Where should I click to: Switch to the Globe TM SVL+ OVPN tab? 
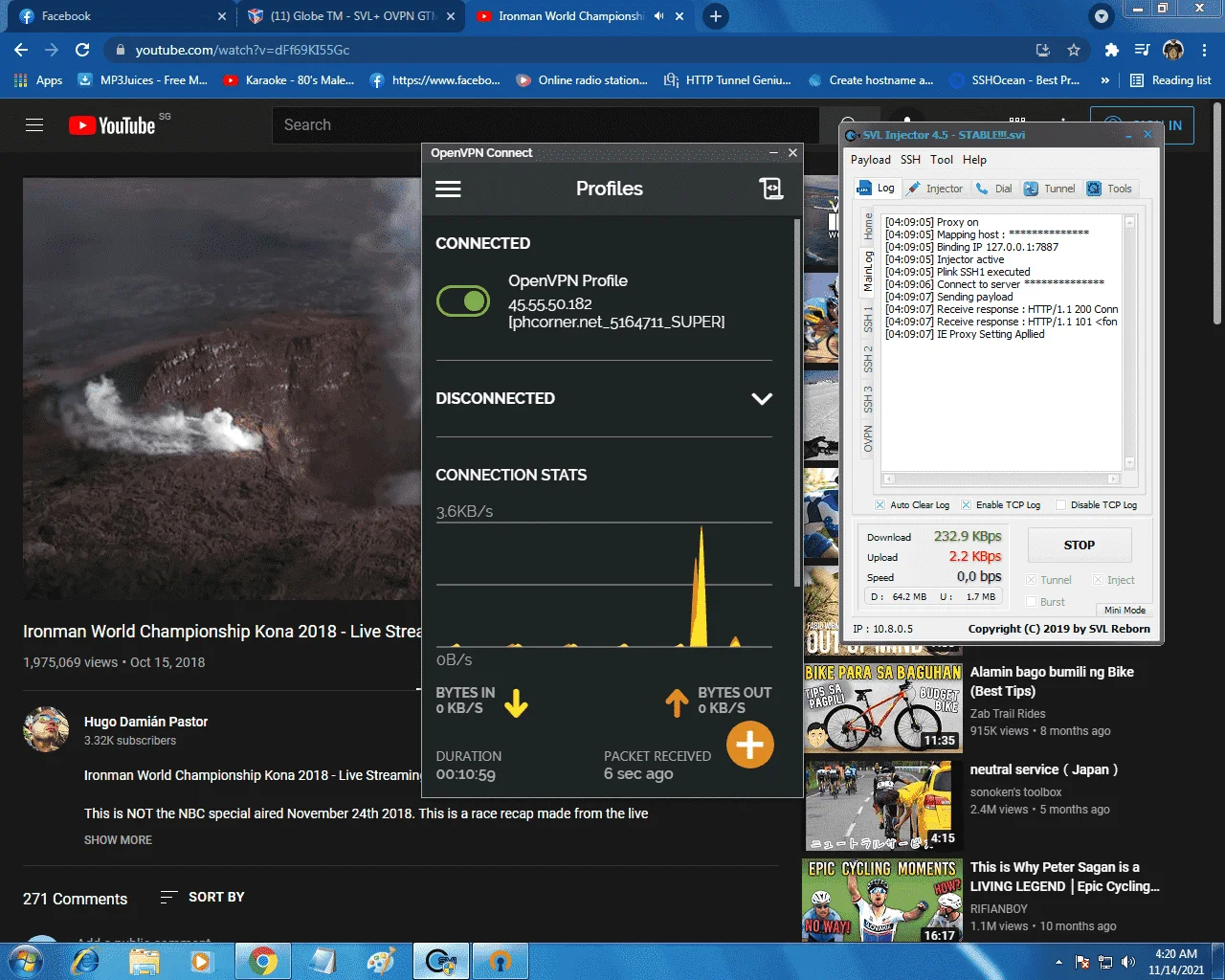350,16
